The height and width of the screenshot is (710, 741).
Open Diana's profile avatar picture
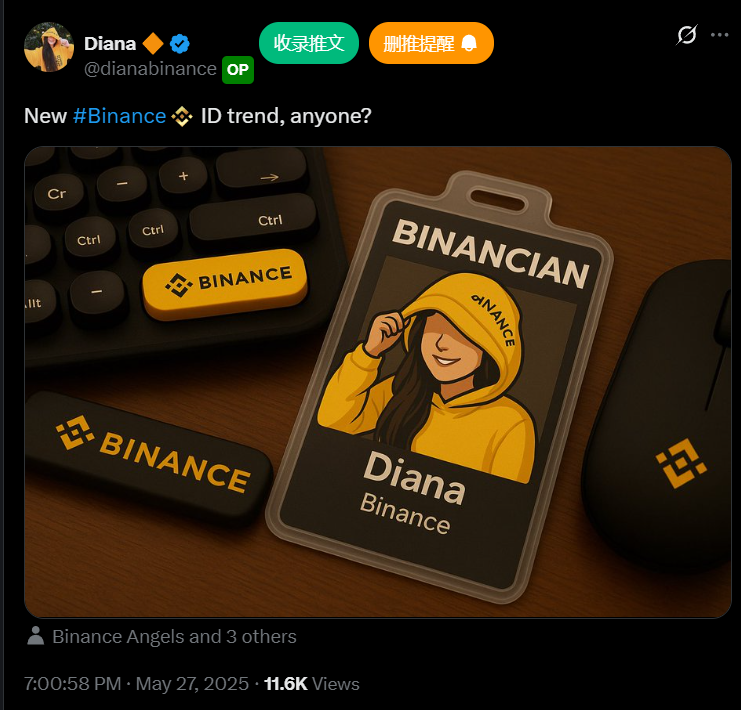(49, 47)
